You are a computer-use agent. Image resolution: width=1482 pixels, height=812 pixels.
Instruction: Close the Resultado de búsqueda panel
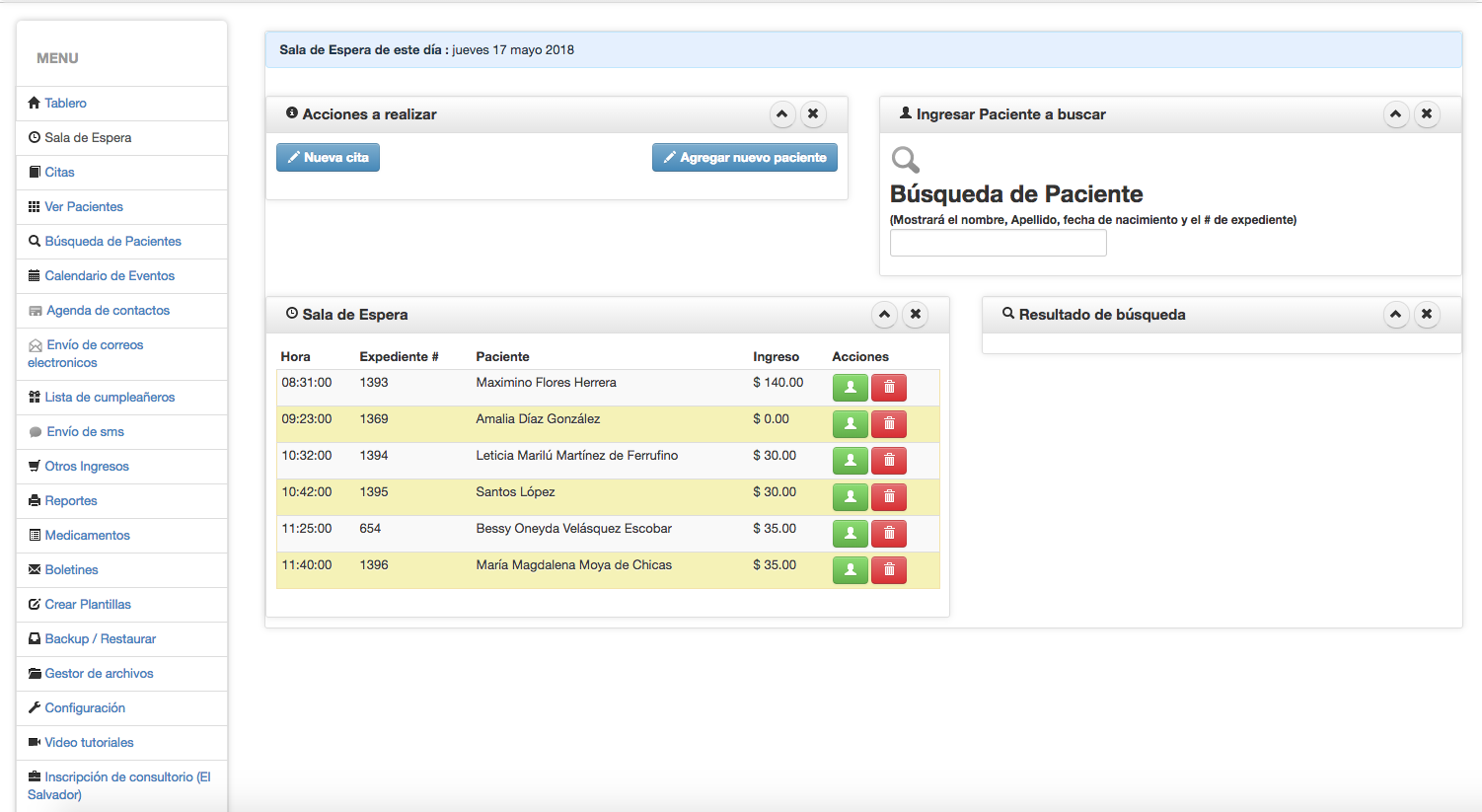coord(1427,315)
